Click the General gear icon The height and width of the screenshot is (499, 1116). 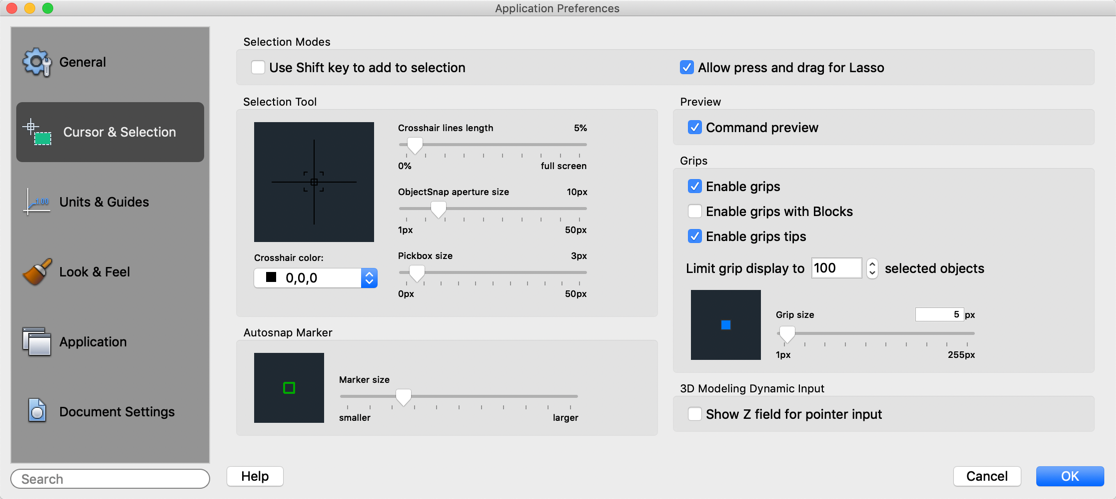tap(37, 62)
